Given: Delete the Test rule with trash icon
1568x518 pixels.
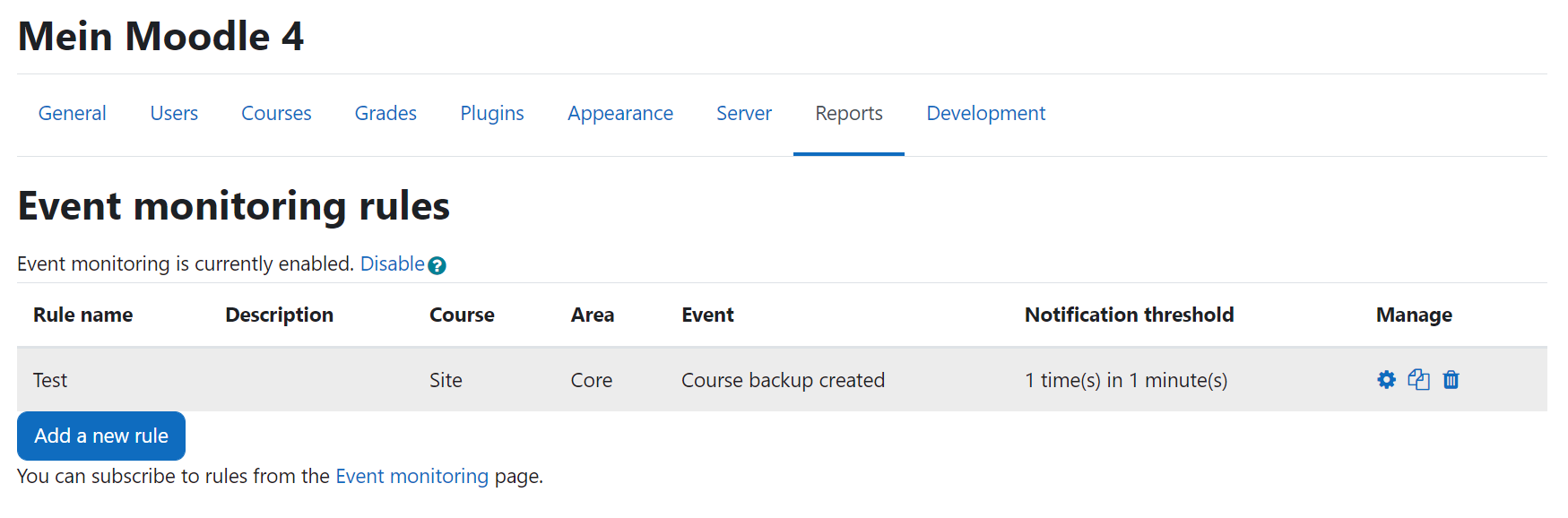Looking at the screenshot, I should pyautogui.click(x=1451, y=380).
